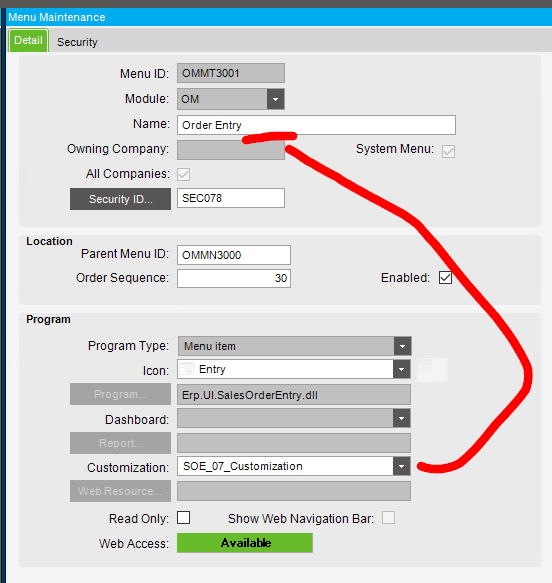Open the Customization dropdown arrow
Image resolution: width=552 pixels, height=583 pixels.
coord(401,466)
